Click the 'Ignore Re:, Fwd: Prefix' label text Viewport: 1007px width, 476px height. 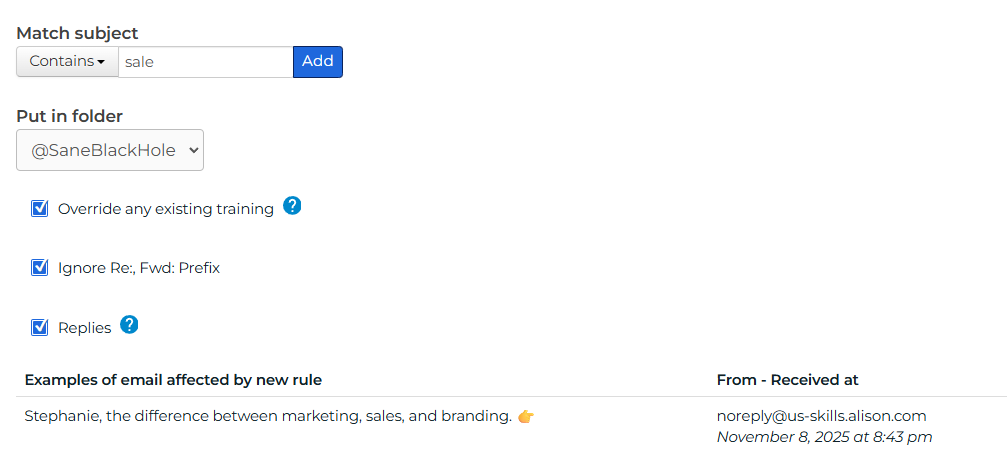tap(139, 268)
